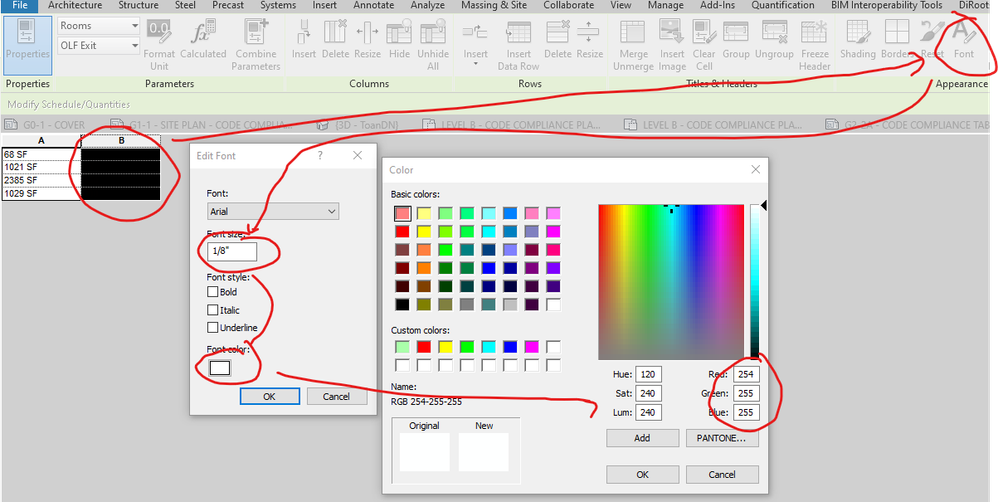This screenshot has height=502, width=998.
Task: Click the Lum value field
Action: coord(648,412)
